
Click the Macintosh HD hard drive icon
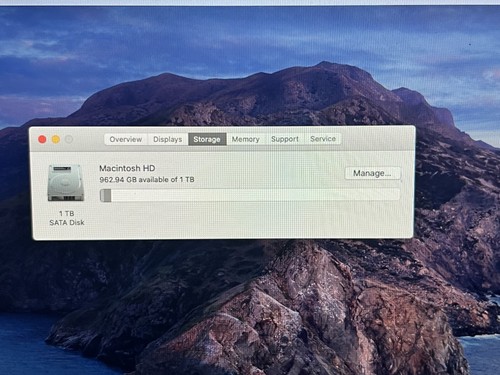(66, 183)
